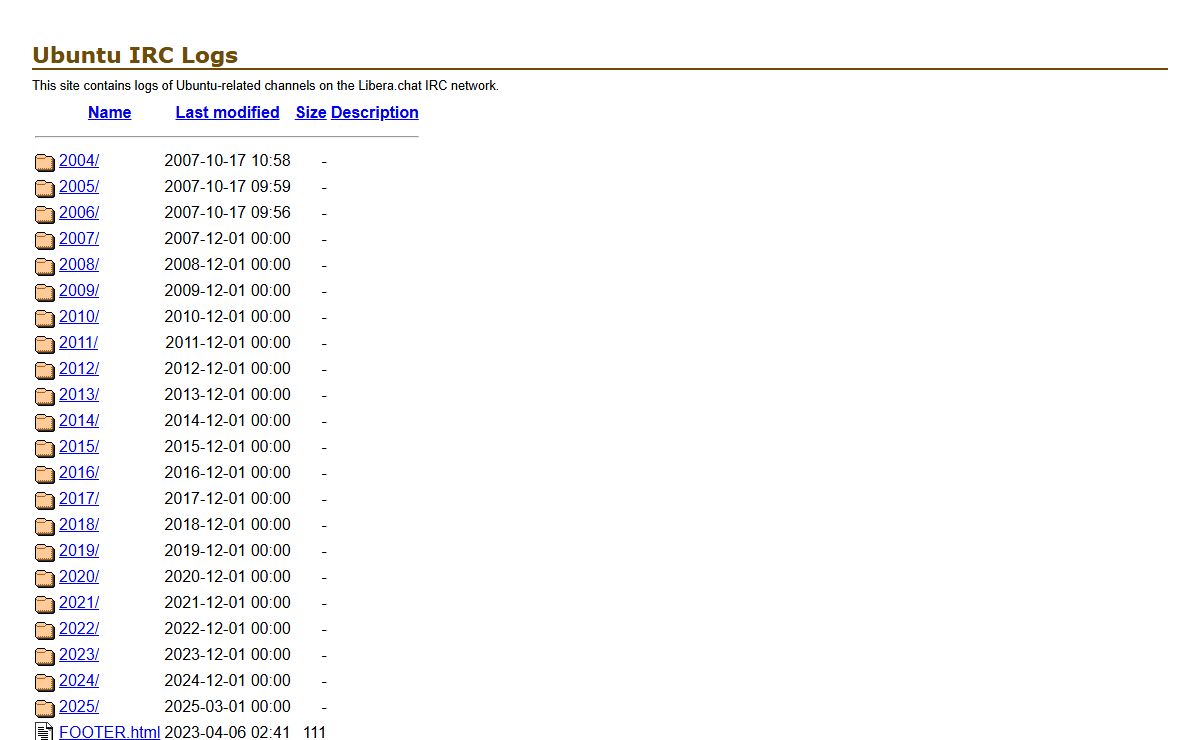This screenshot has width=1200, height=740.
Task: Open the 2024/ logs directory link
Action: 79,681
